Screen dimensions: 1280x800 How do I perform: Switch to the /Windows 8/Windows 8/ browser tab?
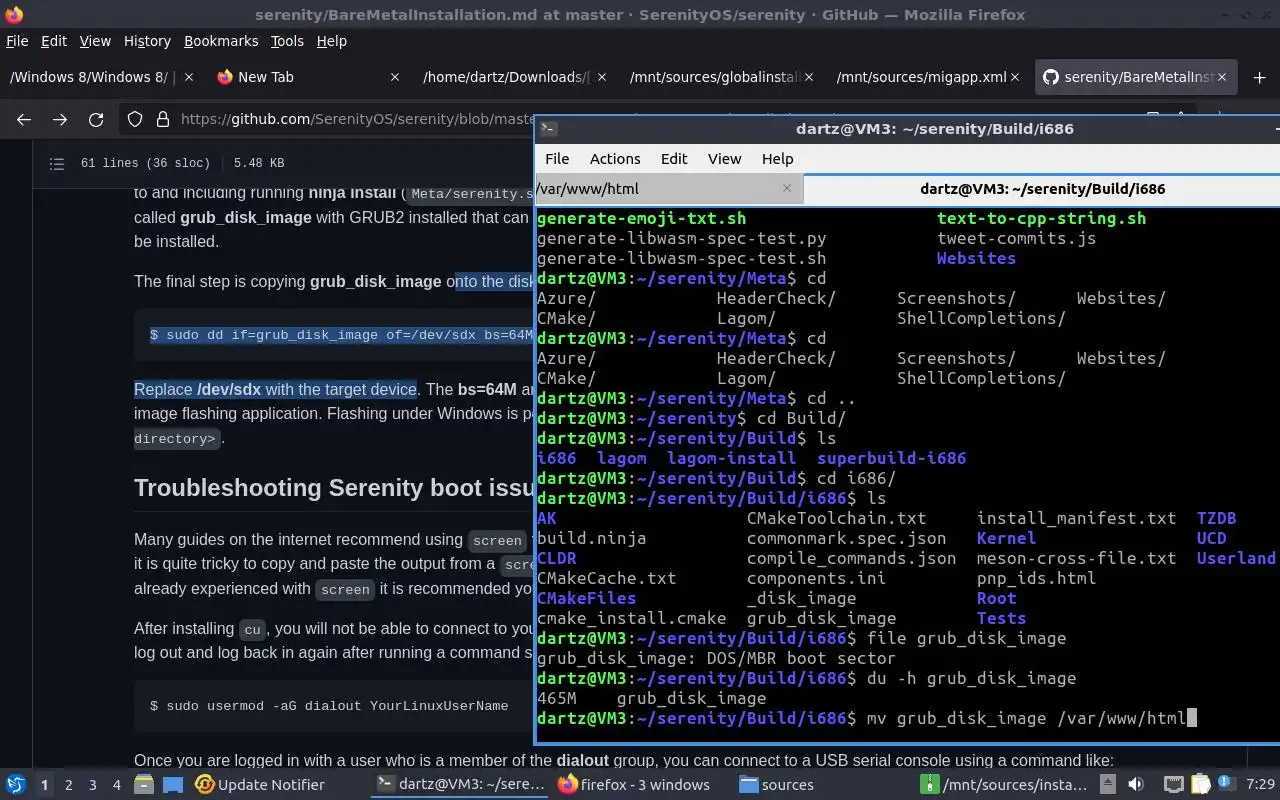coord(102,77)
